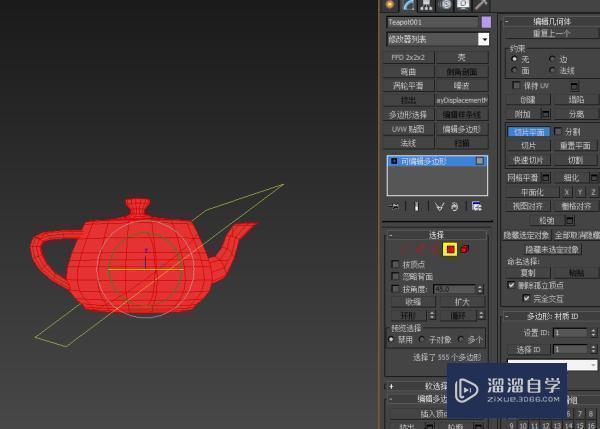This screenshot has width=600, height=429.
Task: Click the 设置 ID value field
Action: click(x=571, y=333)
